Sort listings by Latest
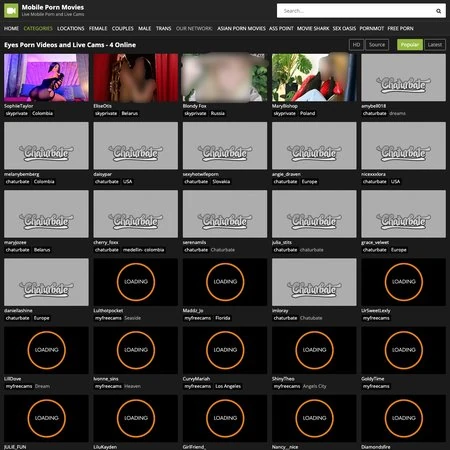The image size is (450, 450). [435, 45]
